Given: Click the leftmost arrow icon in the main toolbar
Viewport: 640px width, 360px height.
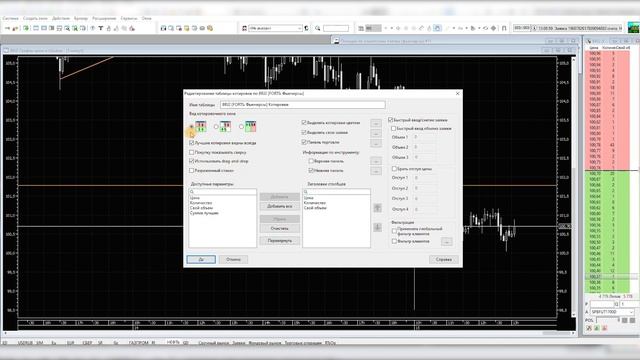Looking at the screenshot, I should point(7,28).
